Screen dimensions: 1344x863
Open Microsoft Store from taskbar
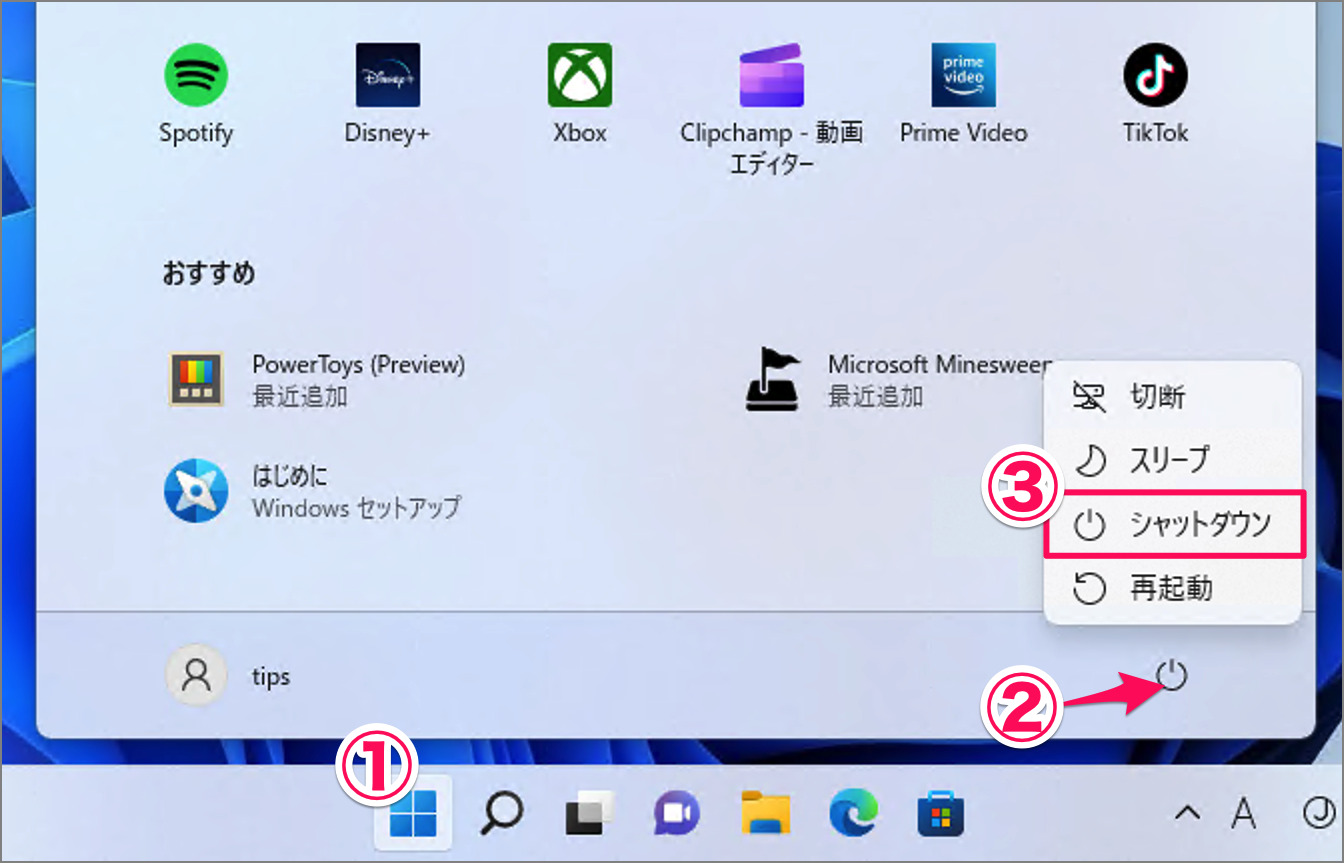pos(941,815)
